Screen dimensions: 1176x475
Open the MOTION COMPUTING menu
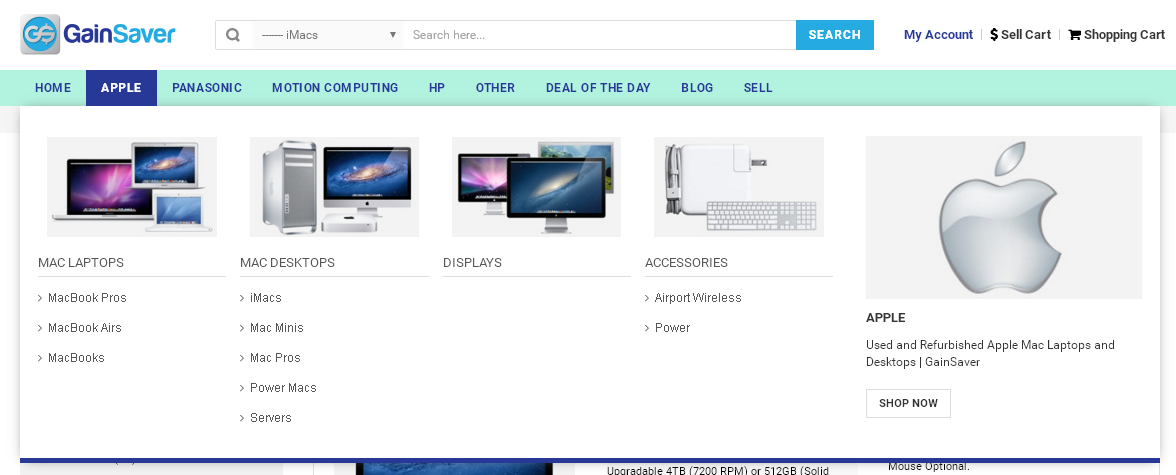(335, 88)
